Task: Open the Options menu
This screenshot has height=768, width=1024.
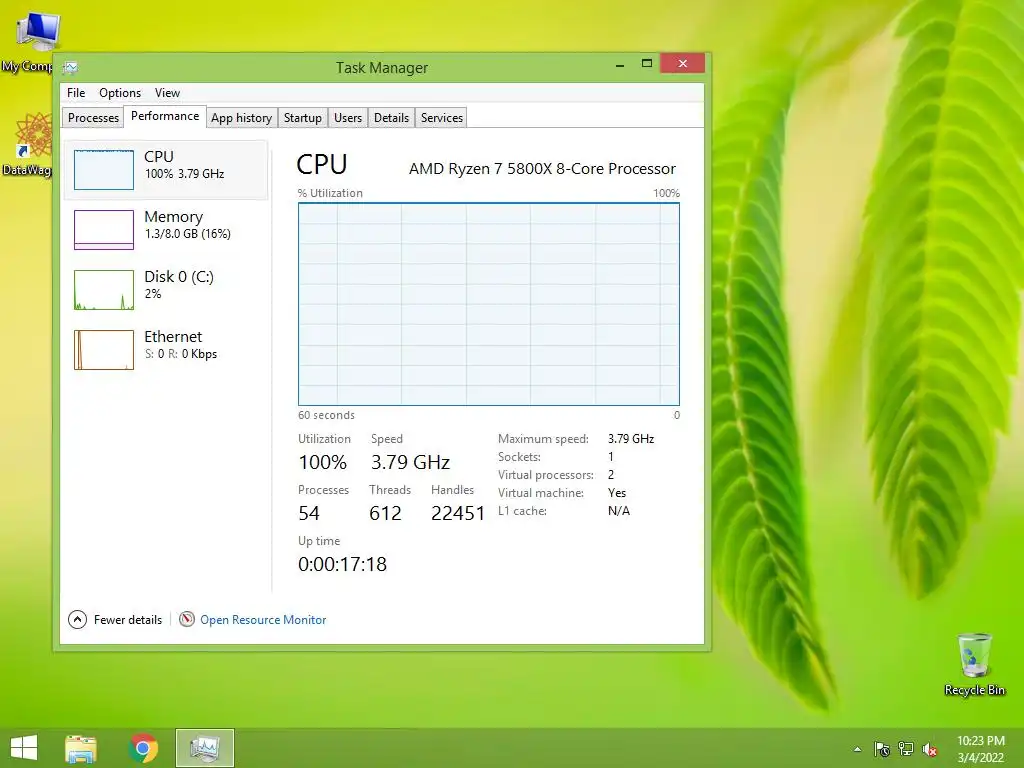Action: (x=120, y=93)
